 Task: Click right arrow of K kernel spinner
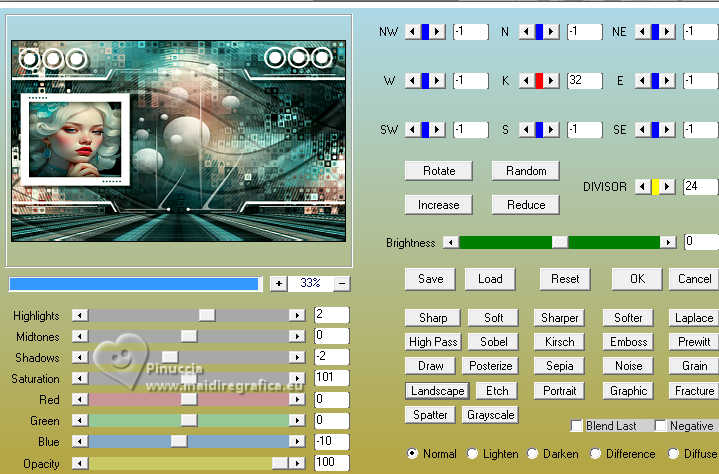click(x=551, y=81)
